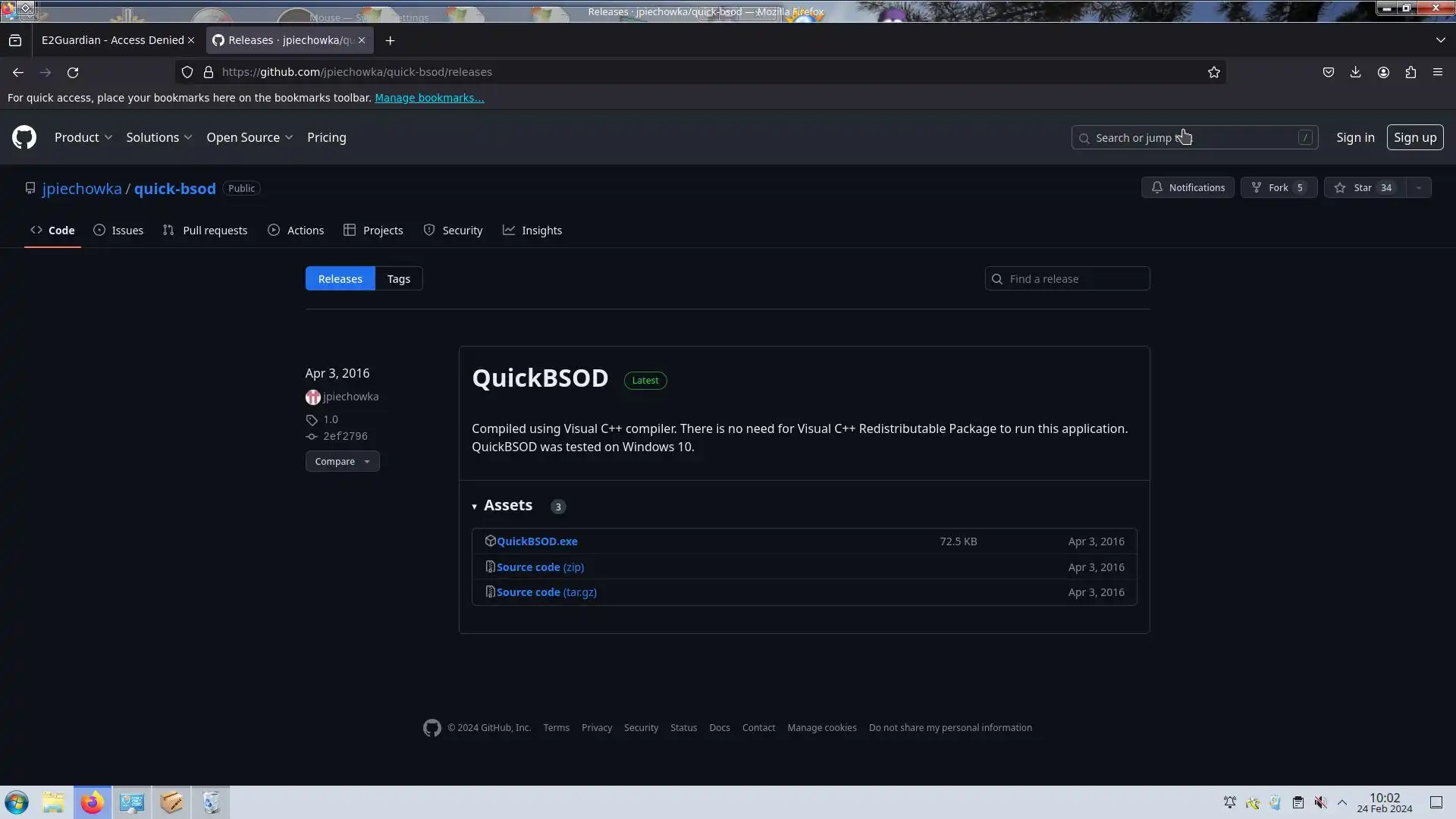Image resolution: width=1456 pixels, height=819 pixels.
Task: Open Firefox extensions puzzle icon
Action: pyautogui.click(x=1410, y=72)
